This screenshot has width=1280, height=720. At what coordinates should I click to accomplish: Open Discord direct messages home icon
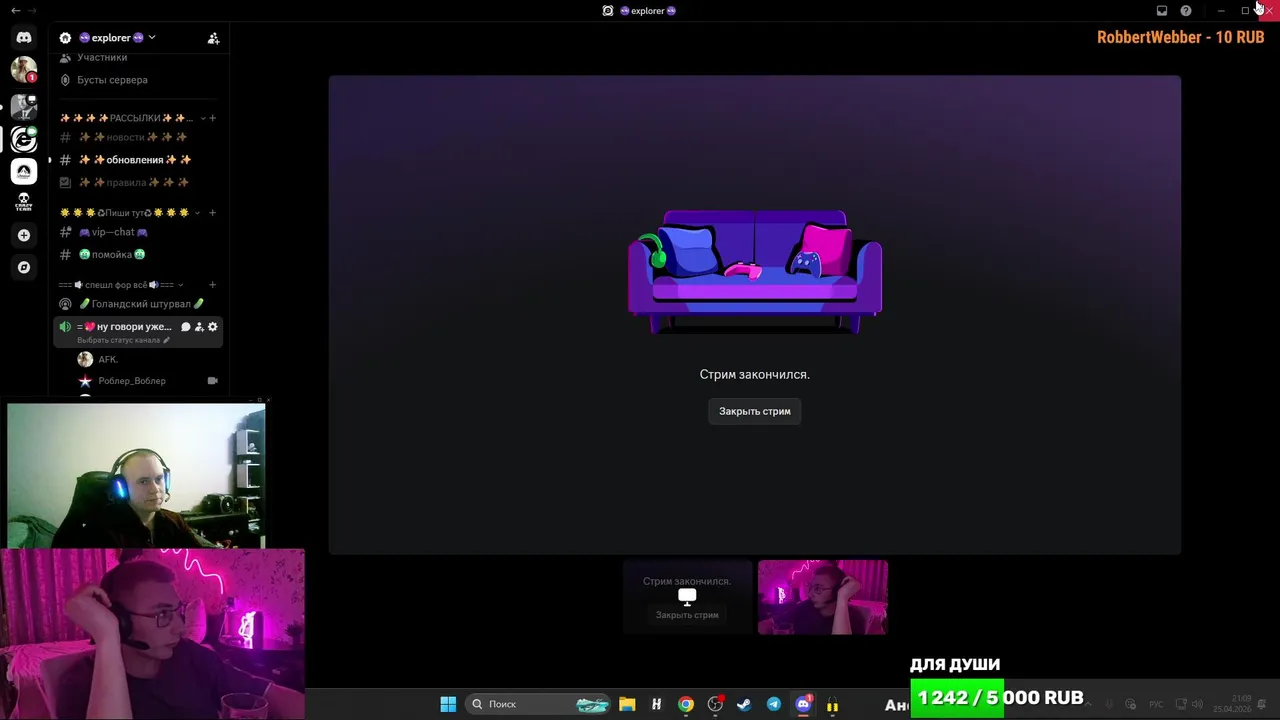coord(24,37)
